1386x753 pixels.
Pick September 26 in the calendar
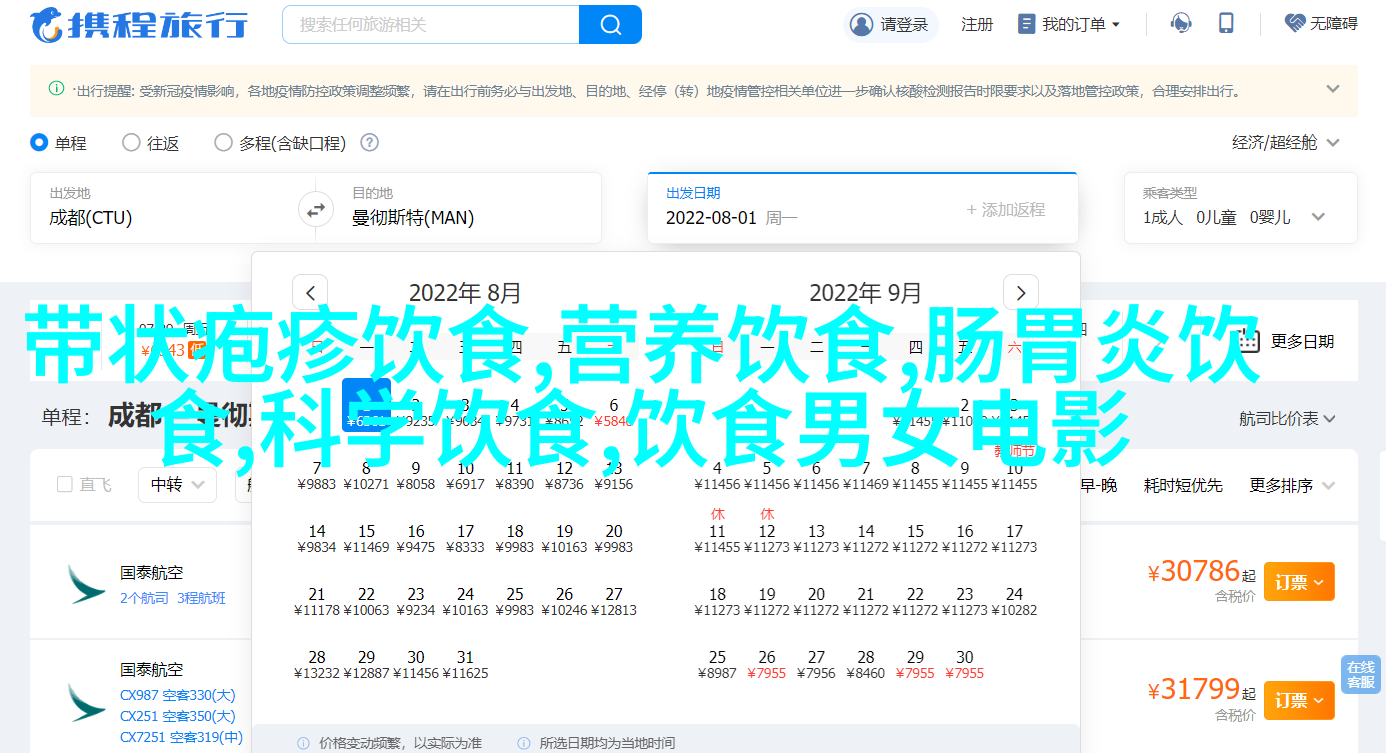(767, 665)
